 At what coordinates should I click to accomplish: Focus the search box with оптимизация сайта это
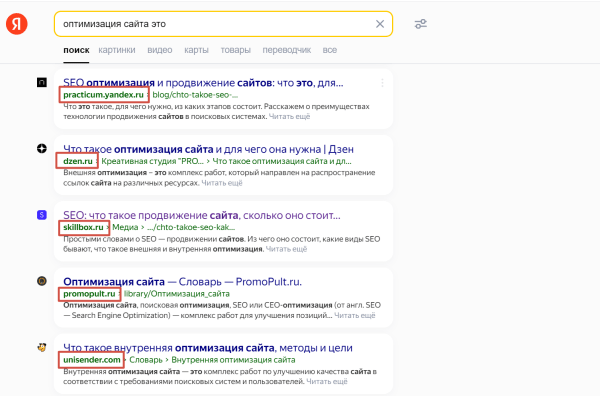[223, 24]
